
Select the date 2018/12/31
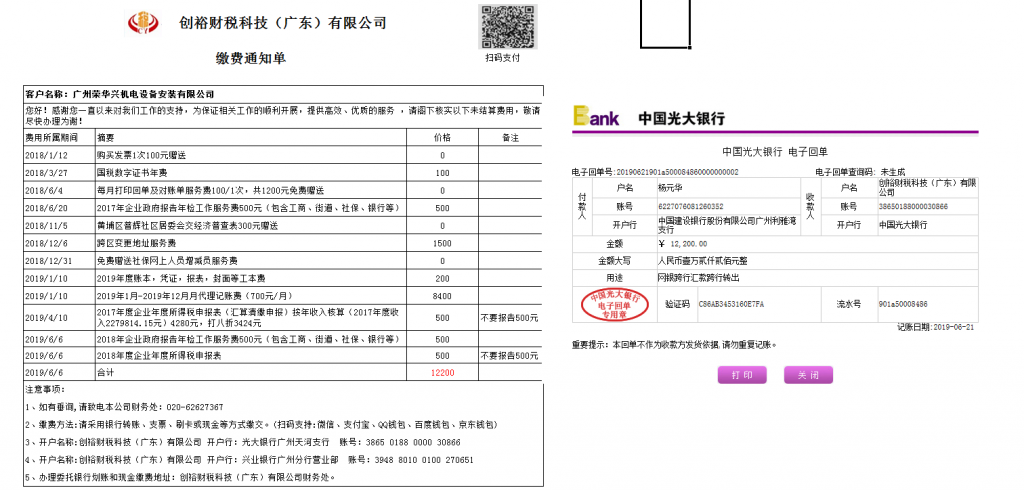48,261
